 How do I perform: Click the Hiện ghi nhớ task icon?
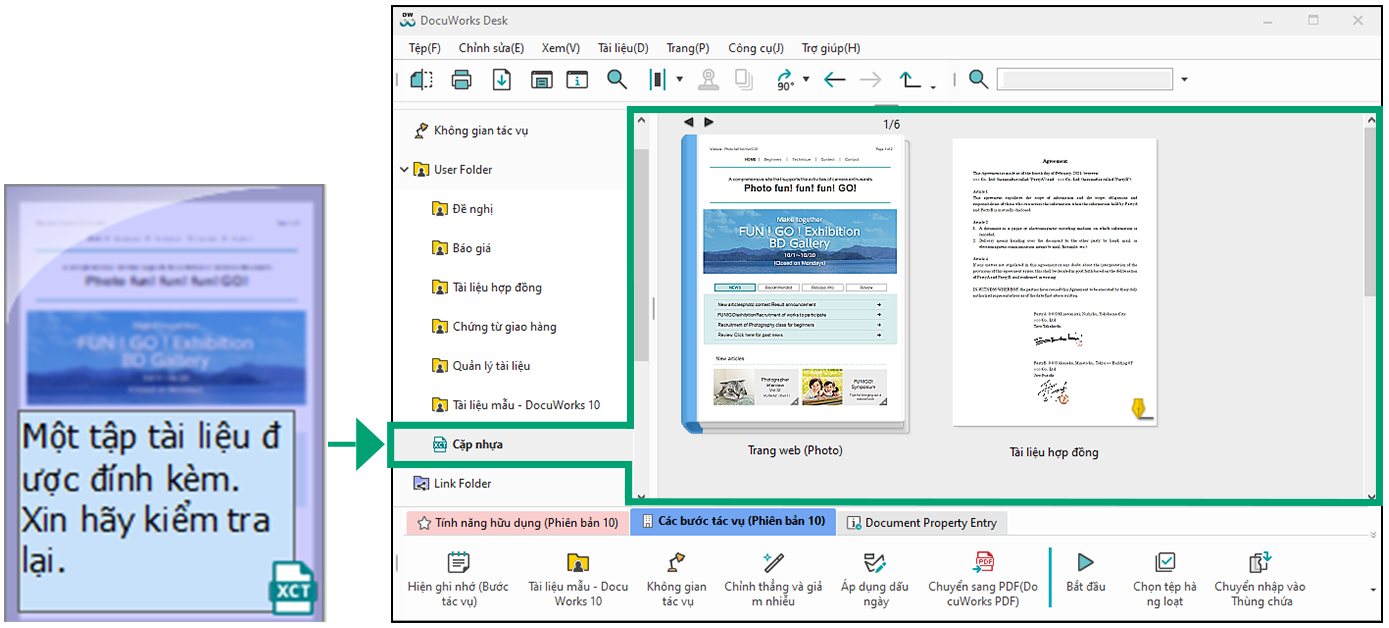pos(458,562)
